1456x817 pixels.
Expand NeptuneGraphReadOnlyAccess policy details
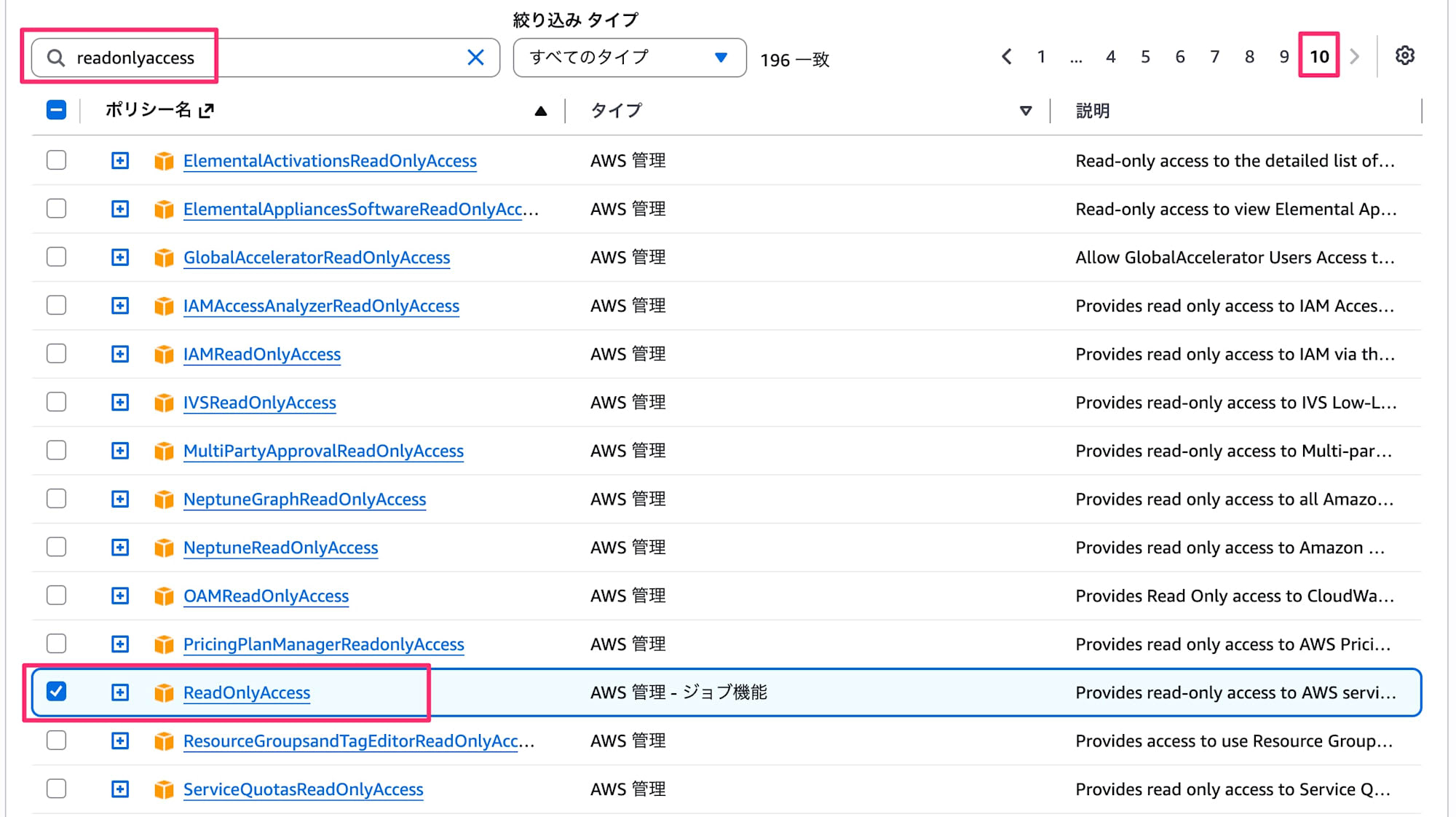click(120, 500)
